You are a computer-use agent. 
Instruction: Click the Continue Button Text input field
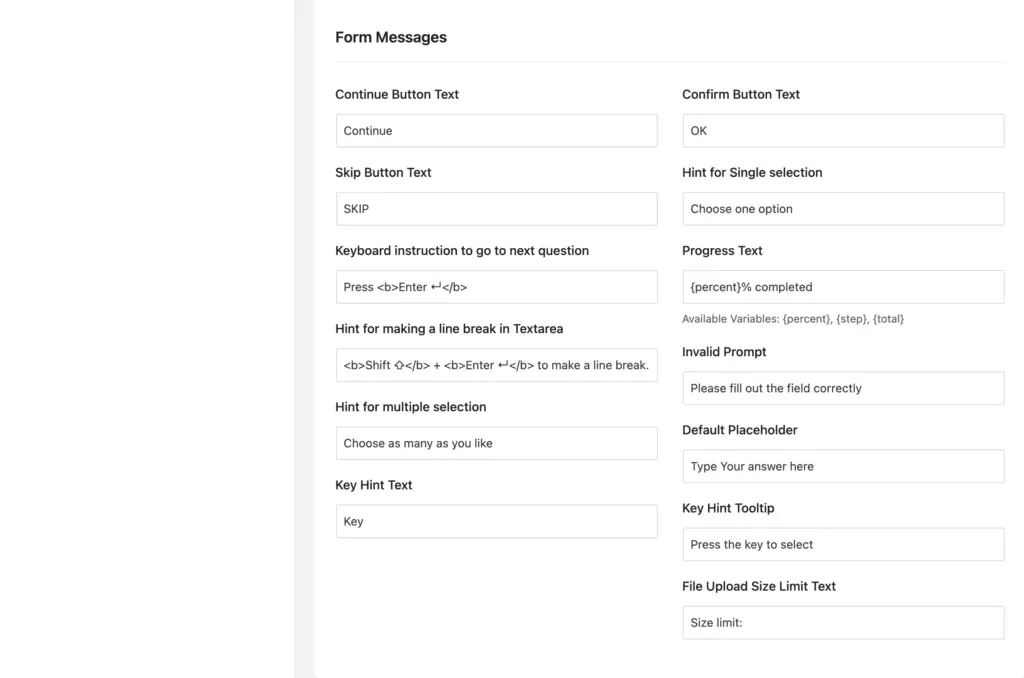[x=496, y=130]
